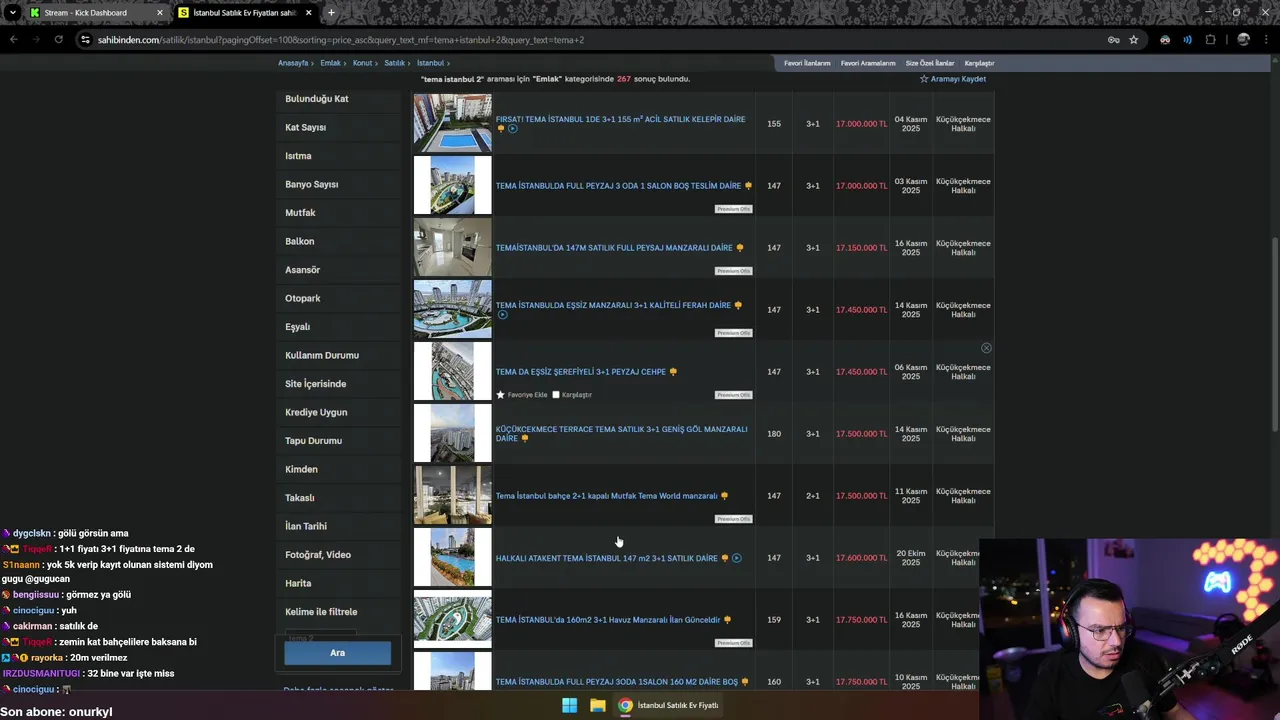
Task: Play video icon on FIRSAT! TEMA İSTANBUL listing
Action: tap(513, 129)
